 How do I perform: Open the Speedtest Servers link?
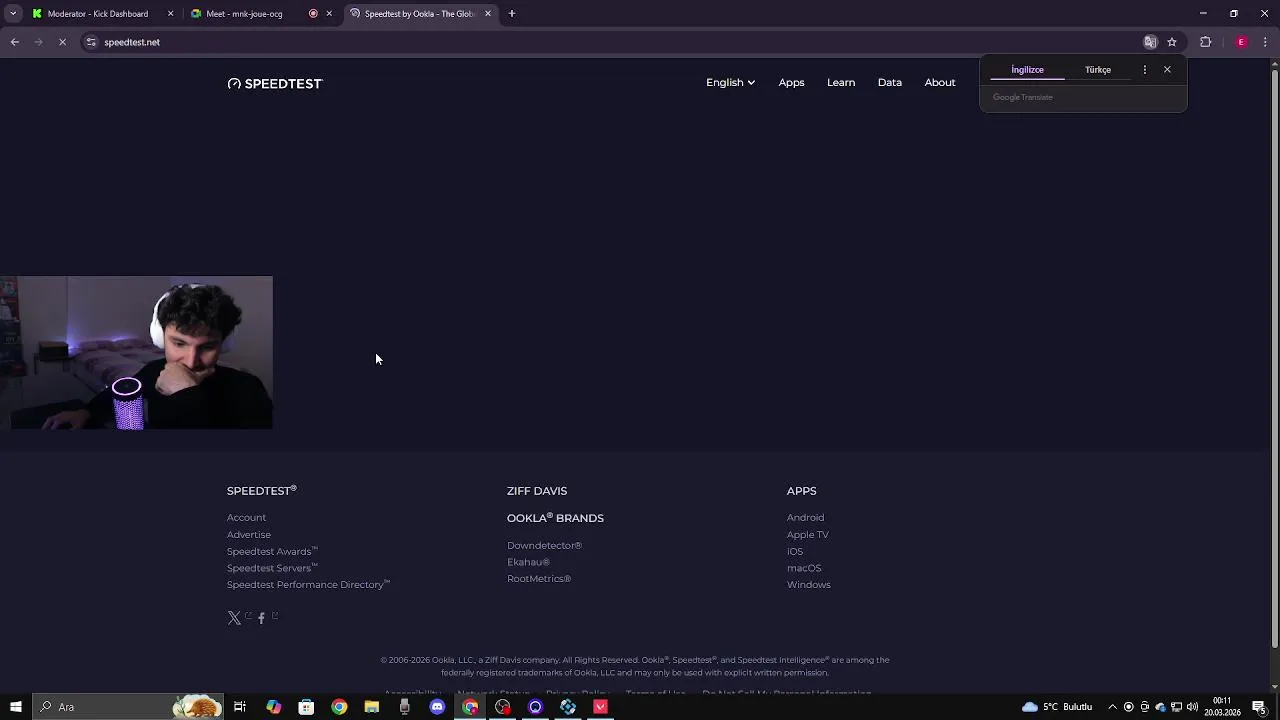point(272,568)
